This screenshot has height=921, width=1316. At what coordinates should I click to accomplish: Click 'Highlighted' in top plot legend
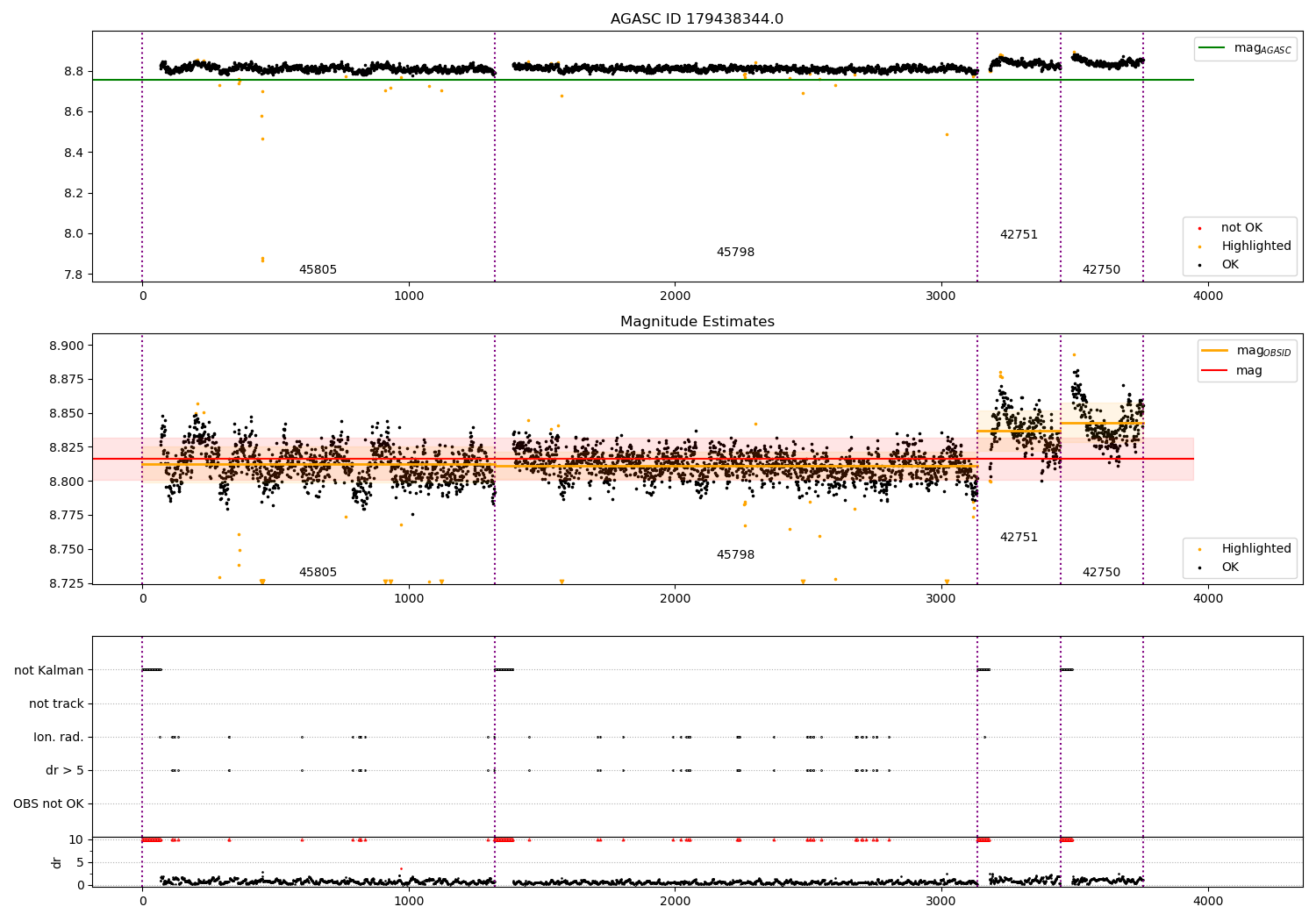click(1256, 246)
